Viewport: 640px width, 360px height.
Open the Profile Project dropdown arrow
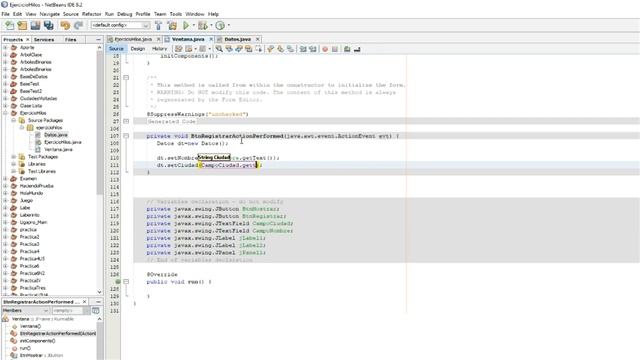pos(229,25)
